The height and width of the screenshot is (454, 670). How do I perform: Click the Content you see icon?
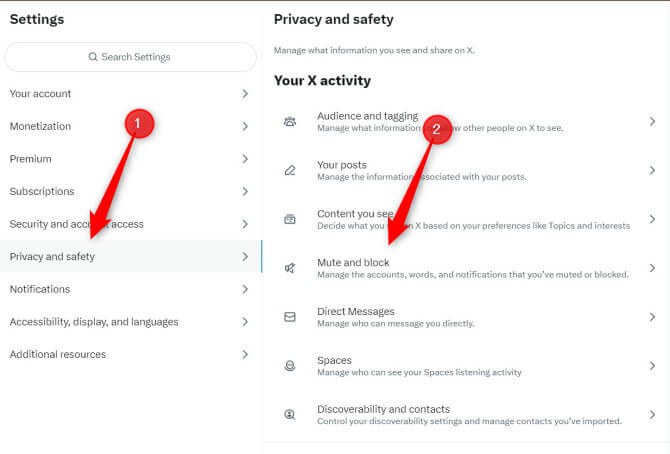pos(290,219)
